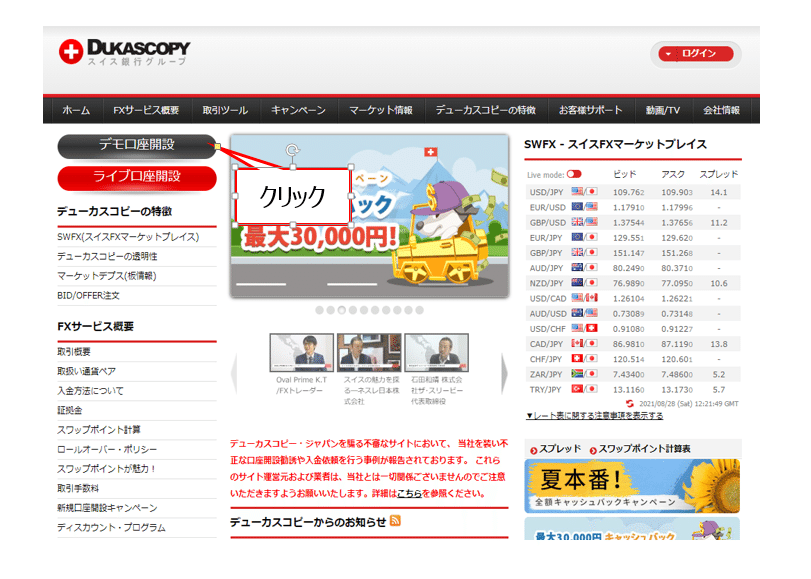This screenshot has height=579, width=811.
Task: Open 石田和靖 video thumbnail
Action: pos(437,352)
